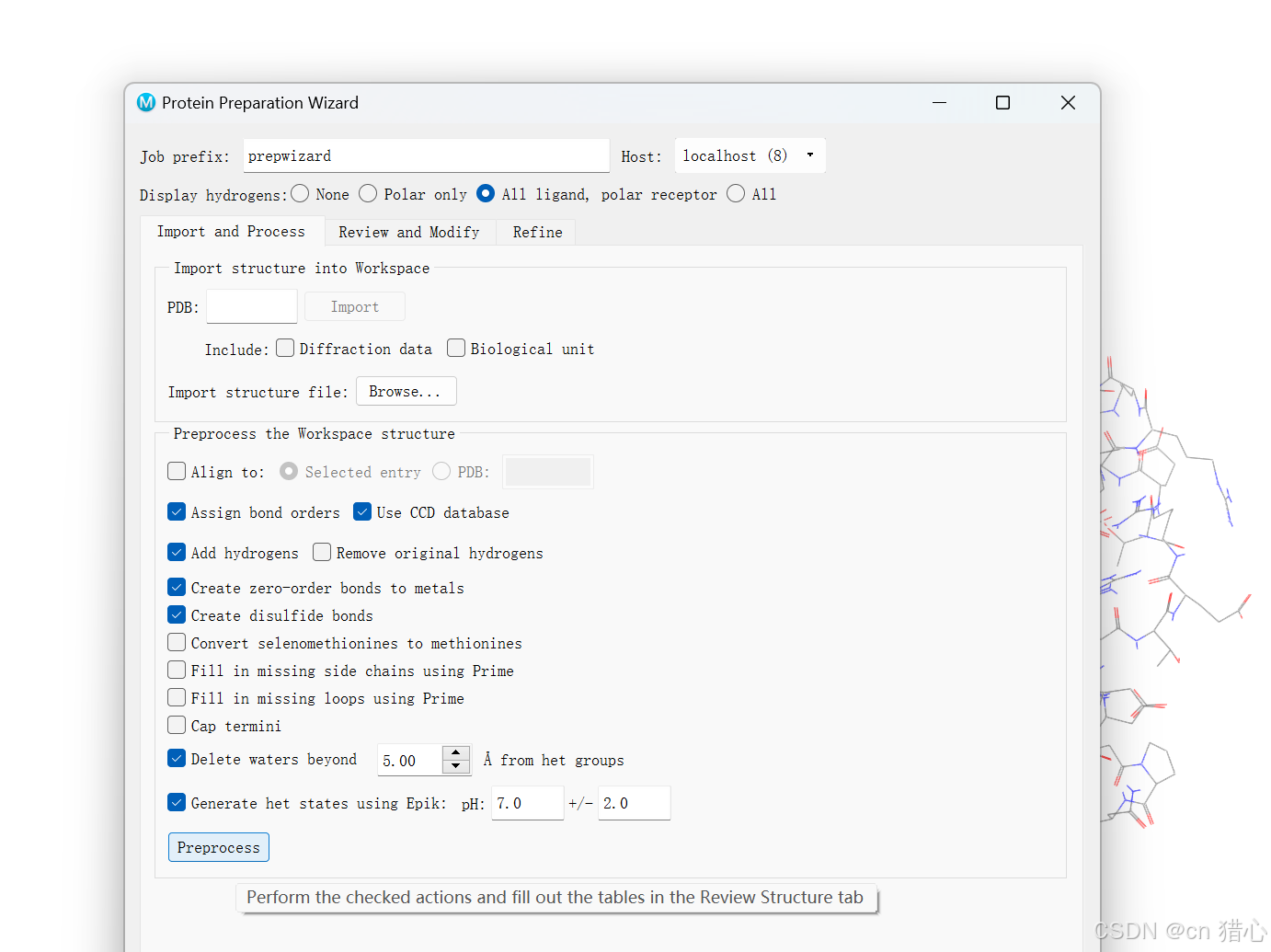Open the Review and Modify tab

[x=409, y=233]
